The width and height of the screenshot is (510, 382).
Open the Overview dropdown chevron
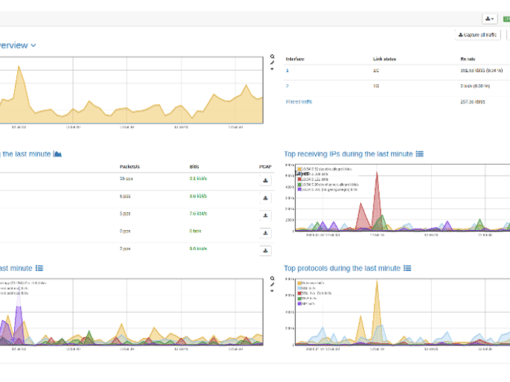tap(33, 46)
